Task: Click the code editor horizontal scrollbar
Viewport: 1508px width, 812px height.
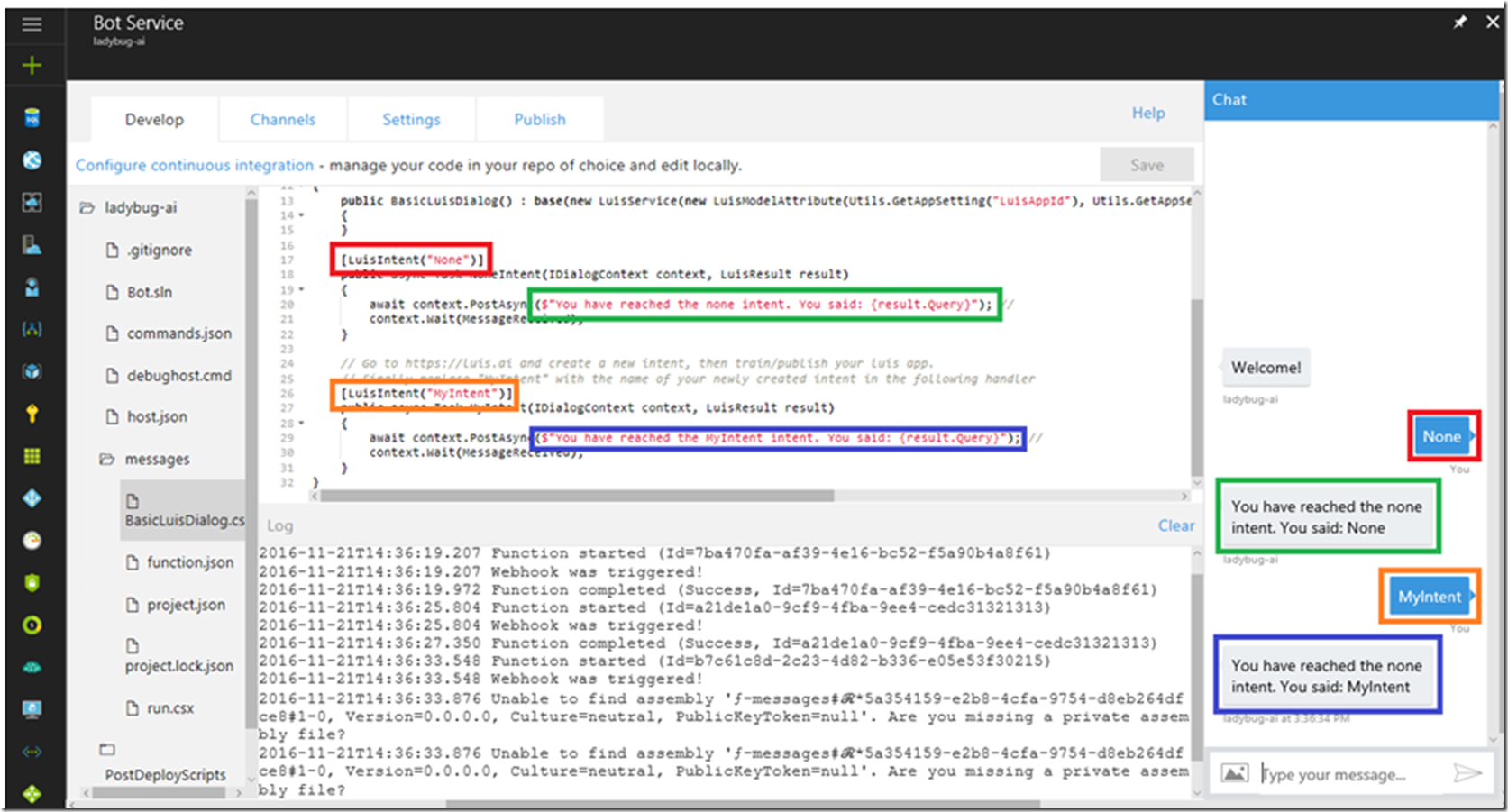Action: pyautogui.click(x=577, y=496)
